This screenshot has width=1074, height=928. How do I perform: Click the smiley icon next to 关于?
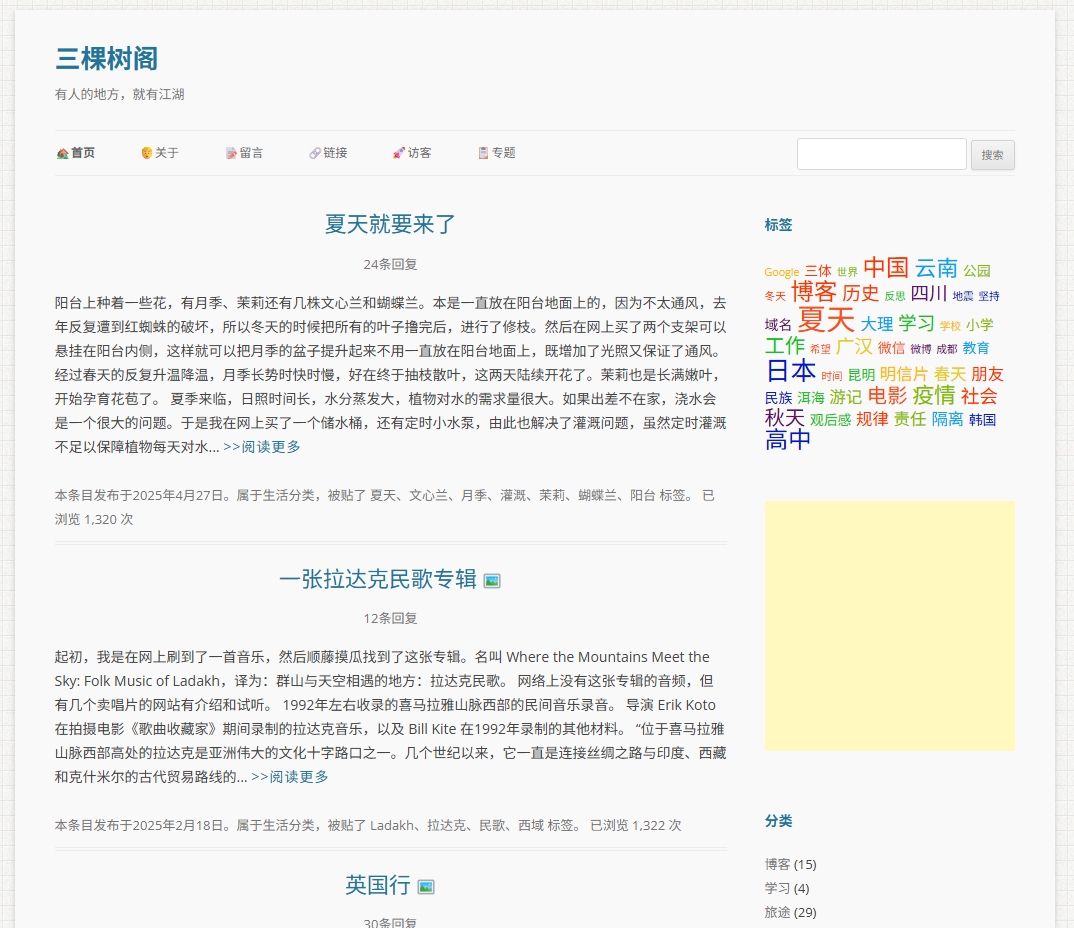[147, 153]
